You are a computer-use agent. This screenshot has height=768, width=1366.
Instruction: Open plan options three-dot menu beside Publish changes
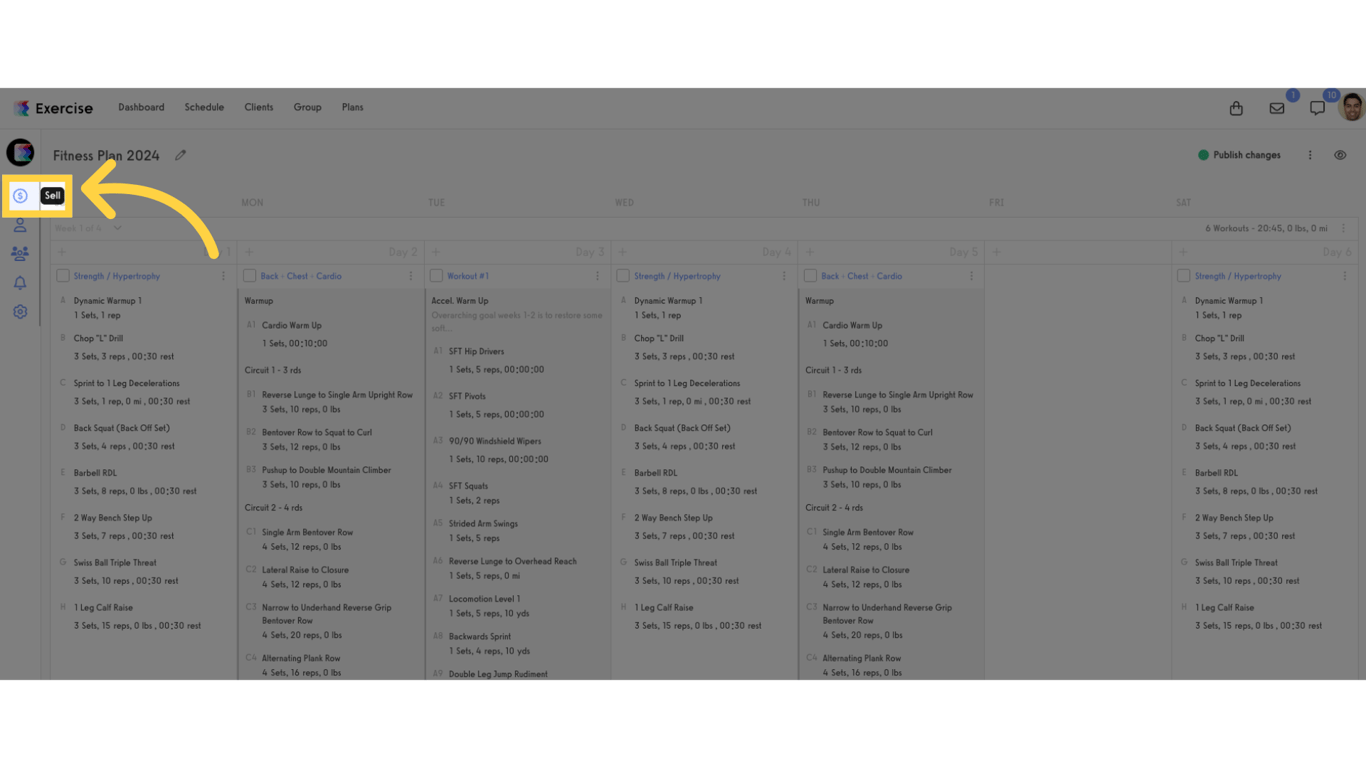1310,155
